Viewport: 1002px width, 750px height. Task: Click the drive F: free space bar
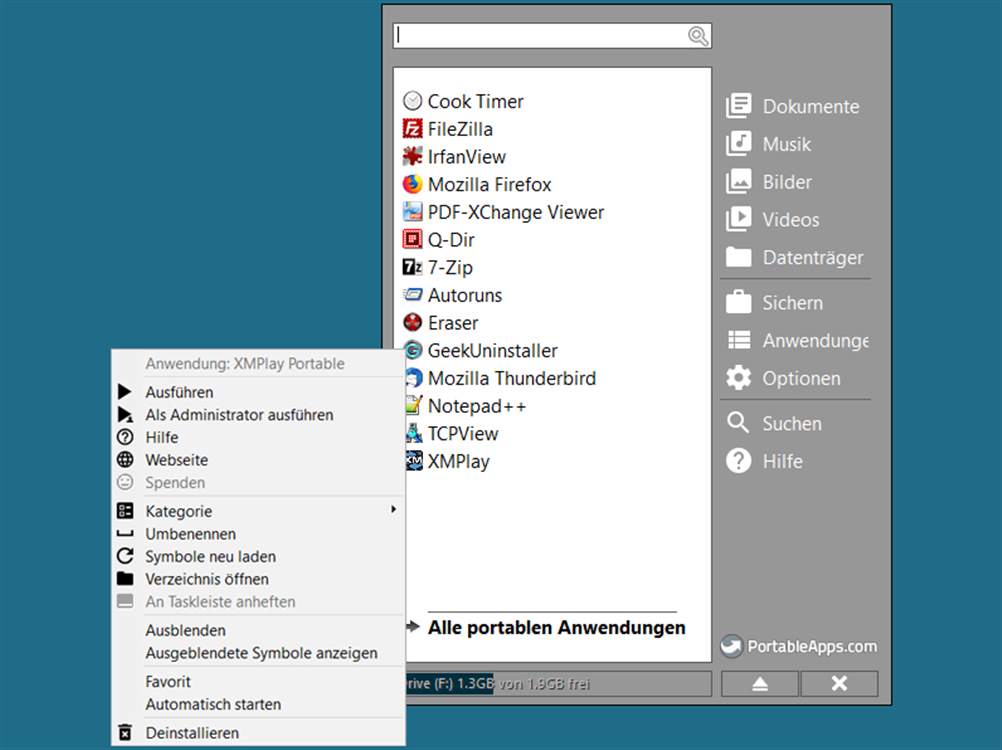pos(559,684)
